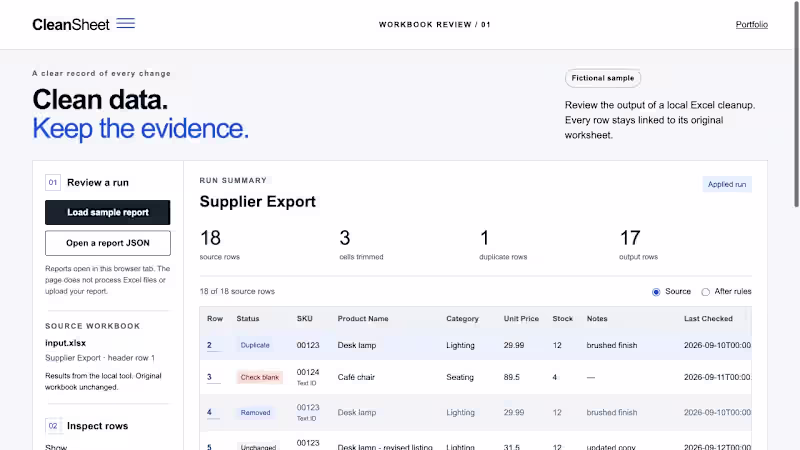Viewport: 800px width, 450px height.
Task: Click the input.xlsx file name
Action: 65,343
